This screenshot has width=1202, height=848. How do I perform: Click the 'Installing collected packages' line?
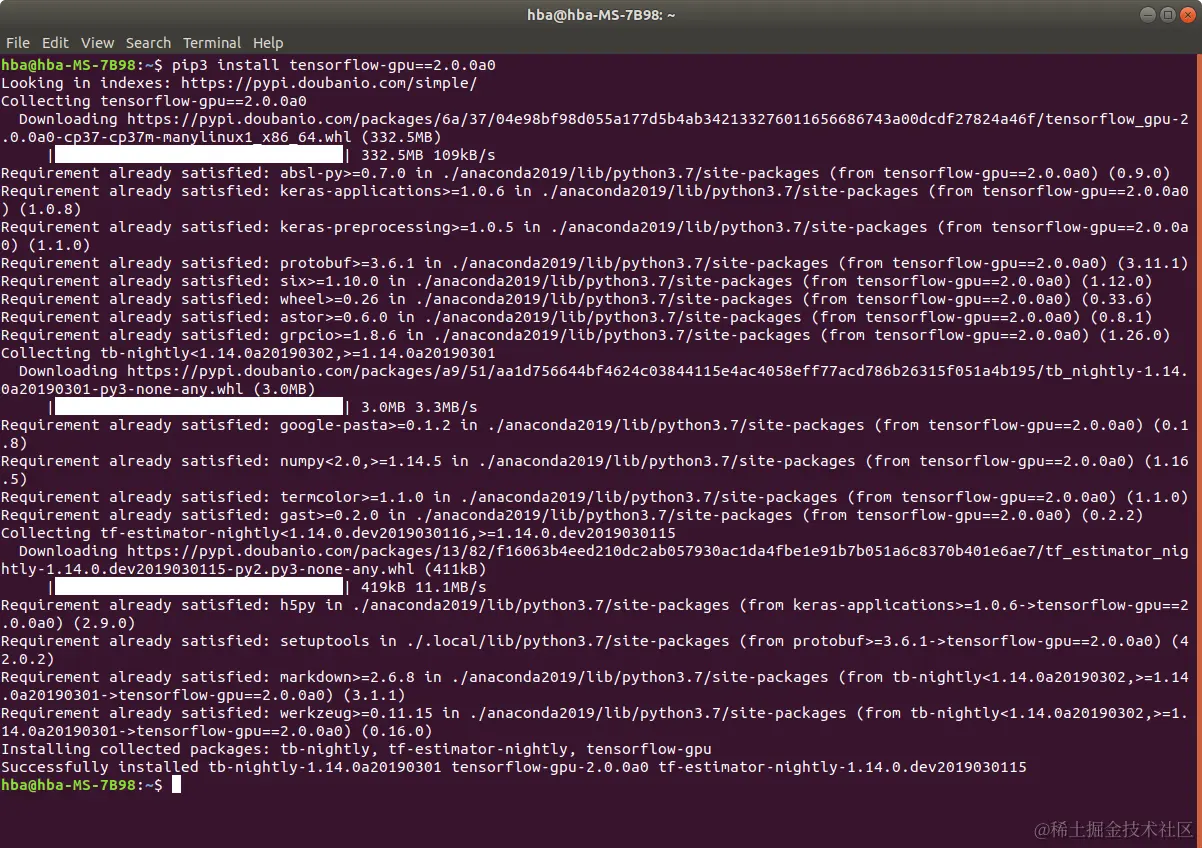tap(356, 749)
